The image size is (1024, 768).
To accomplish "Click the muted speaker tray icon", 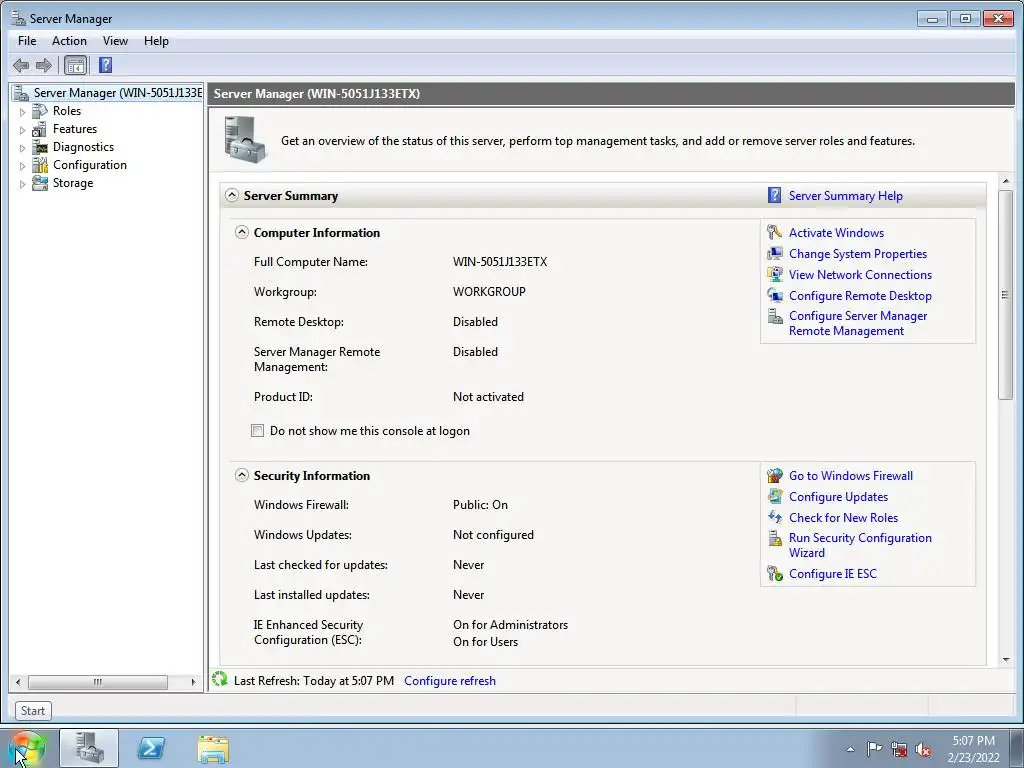I will pyautogui.click(x=923, y=749).
